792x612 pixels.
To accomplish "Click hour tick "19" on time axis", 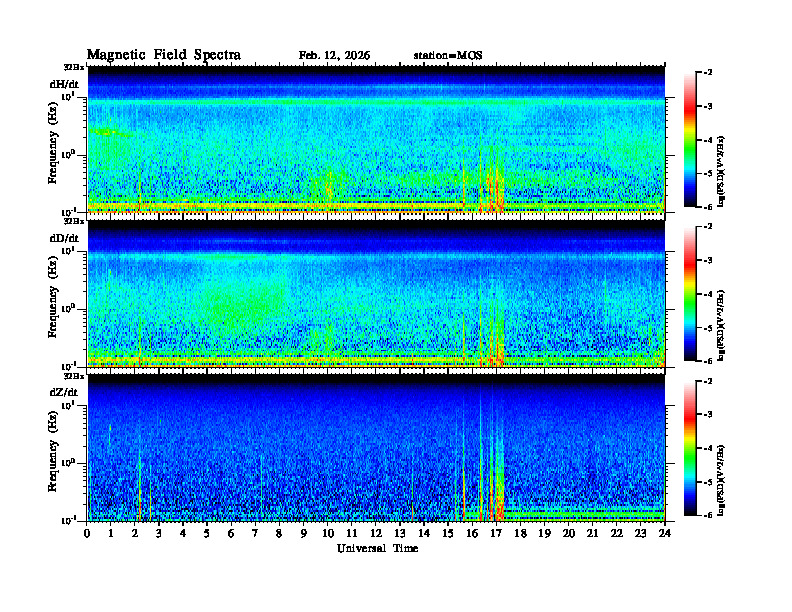I will pos(544,533).
